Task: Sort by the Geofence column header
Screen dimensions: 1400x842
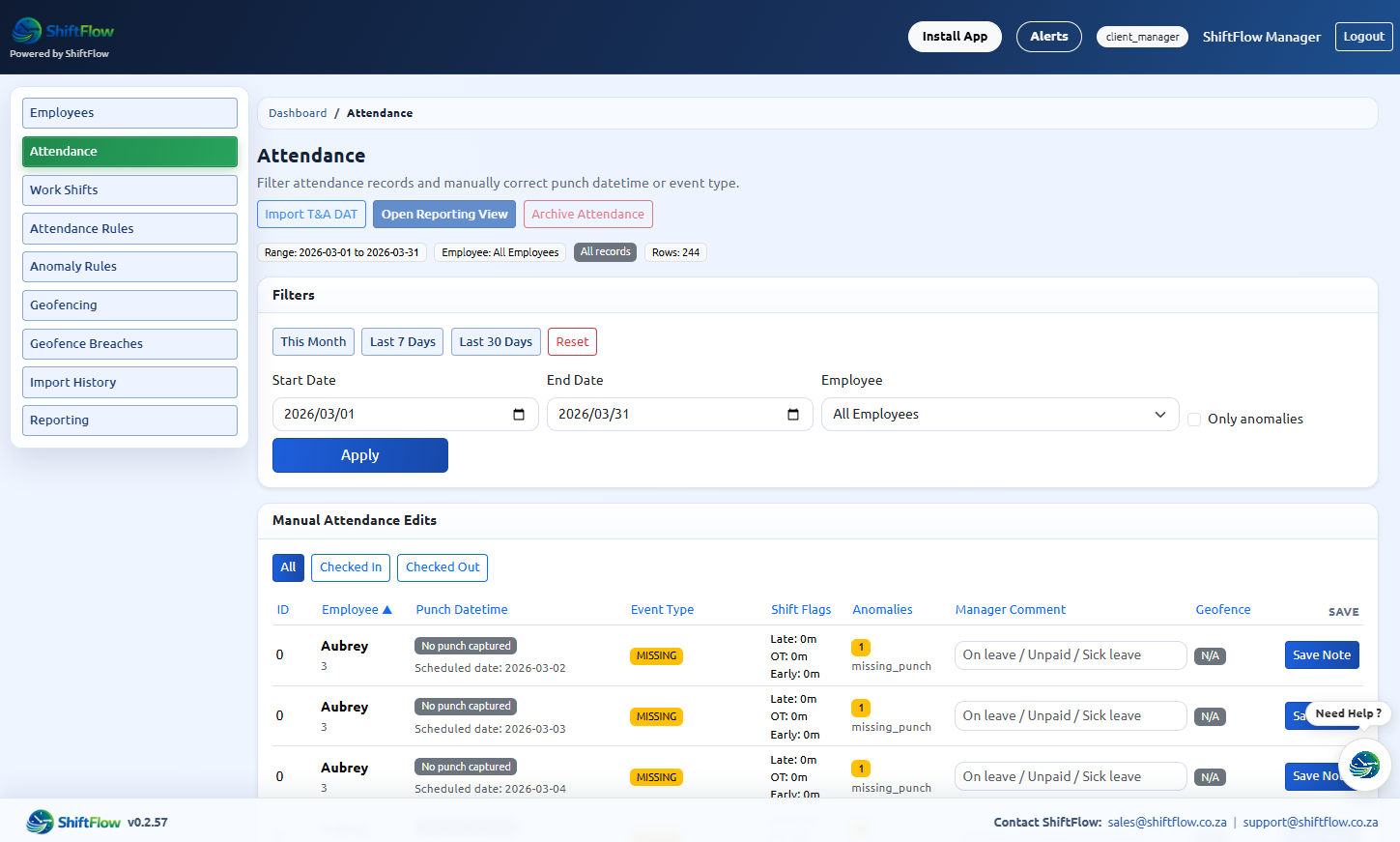Action: 1223,610
